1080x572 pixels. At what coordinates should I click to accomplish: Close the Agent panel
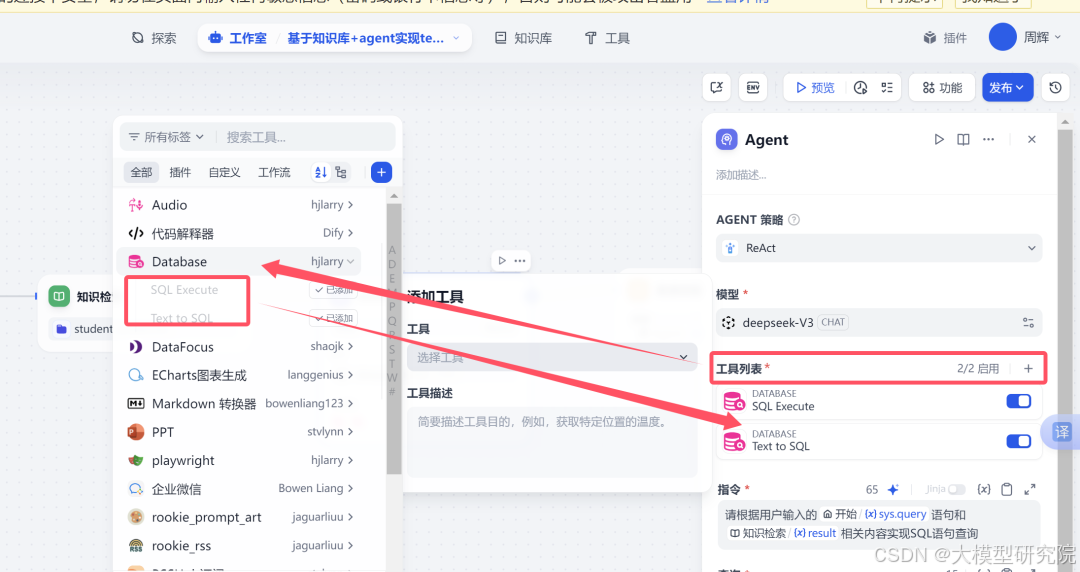coord(1032,139)
